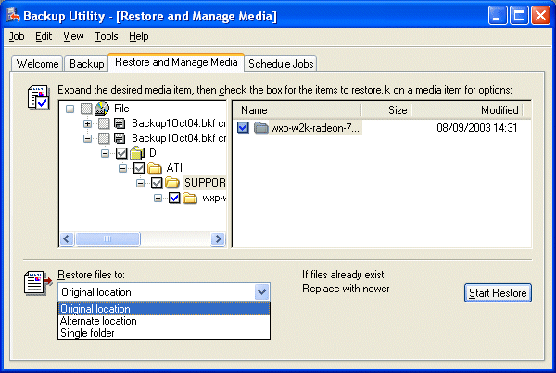Open the Help menu
556x373 pixels.
click(x=139, y=37)
